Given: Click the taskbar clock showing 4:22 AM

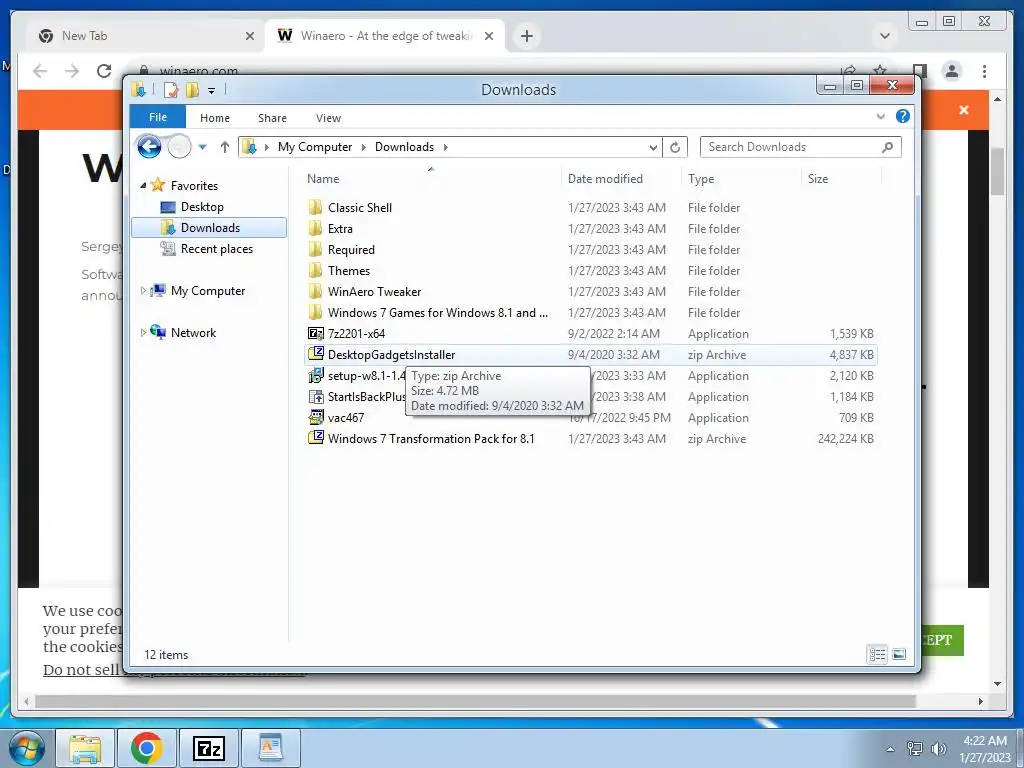Looking at the screenshot, I should coord(984,749).
